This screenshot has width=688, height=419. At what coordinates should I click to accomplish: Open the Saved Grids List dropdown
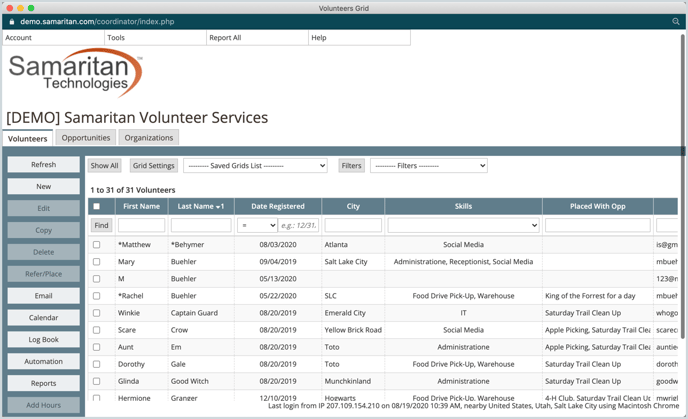pos(255,166)
